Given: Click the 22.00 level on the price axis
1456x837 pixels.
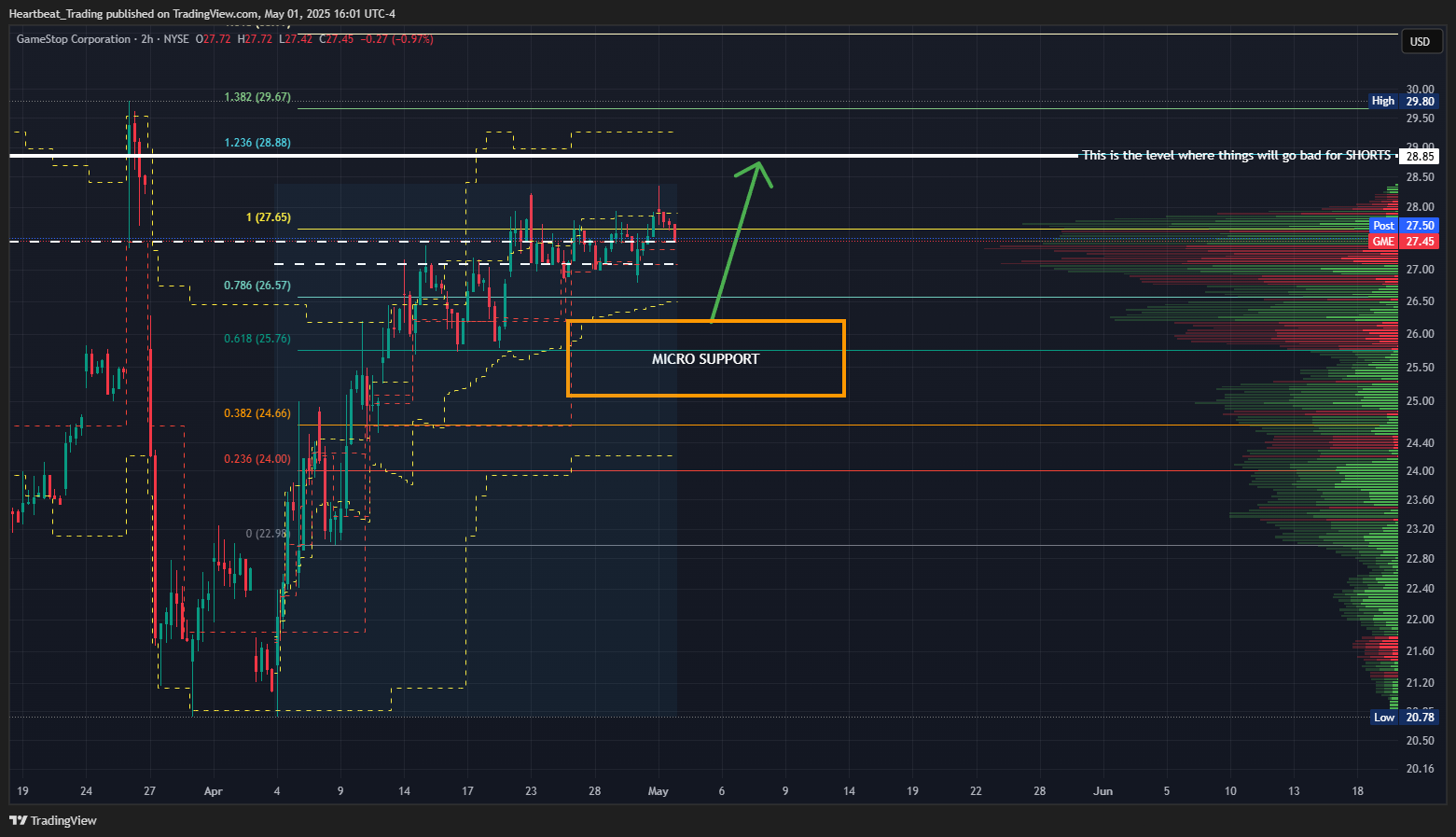Looking at the screenshot, I should tap(1421, 620).
